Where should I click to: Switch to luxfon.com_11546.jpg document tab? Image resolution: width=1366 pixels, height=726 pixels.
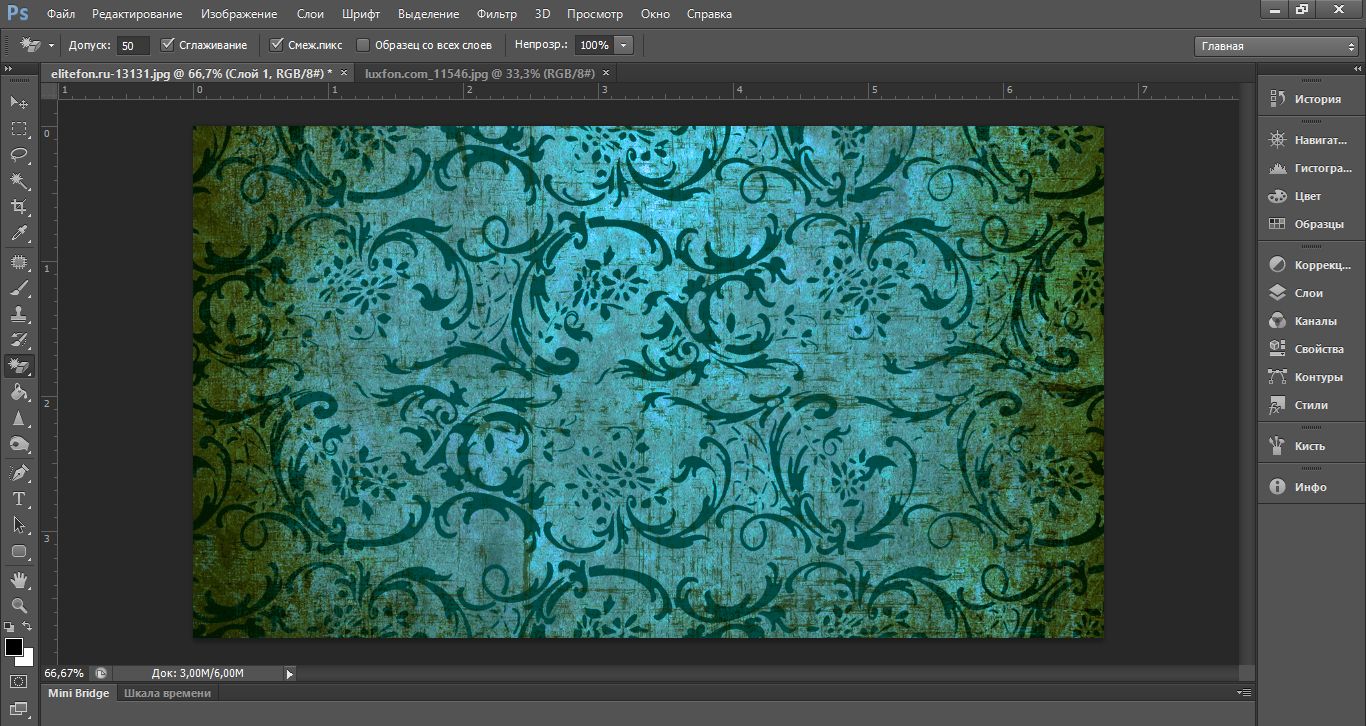click(480, 73)
